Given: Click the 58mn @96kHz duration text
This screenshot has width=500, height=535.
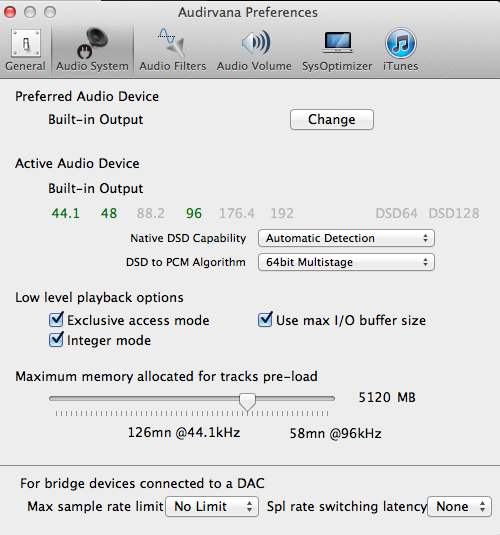Looking at the screenshot, I should coord(335,433).
